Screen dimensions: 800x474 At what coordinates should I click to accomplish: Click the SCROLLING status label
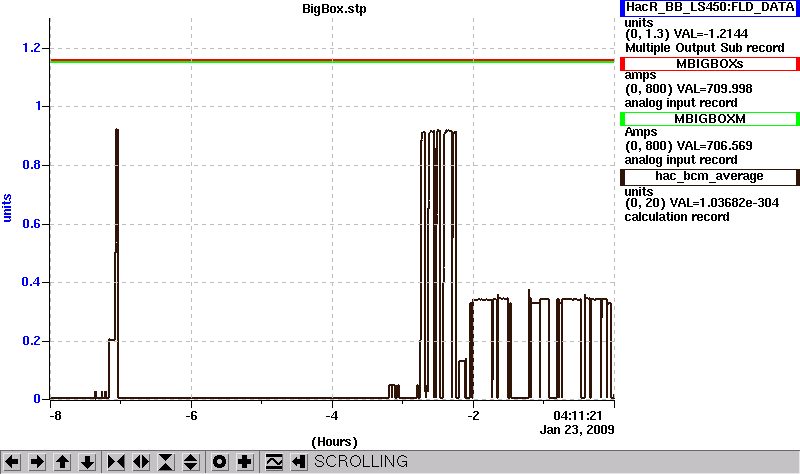(361, 461)
